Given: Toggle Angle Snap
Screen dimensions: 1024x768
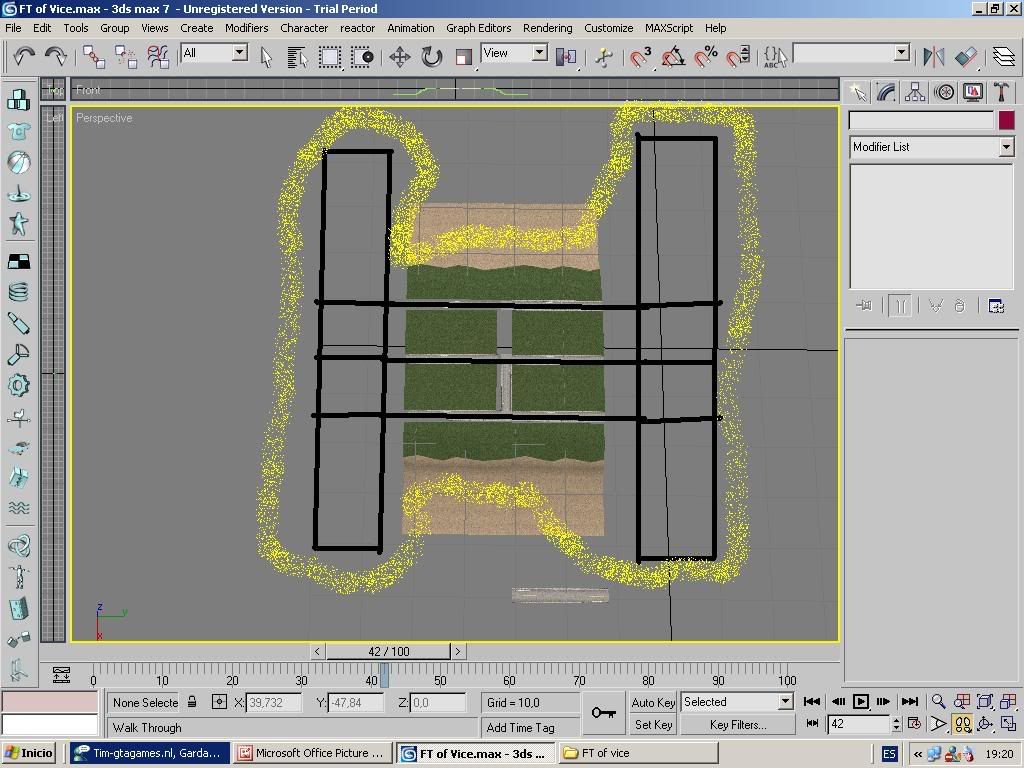Looking at the screenshot, I should pyautogui.click(x=673, y=57).
